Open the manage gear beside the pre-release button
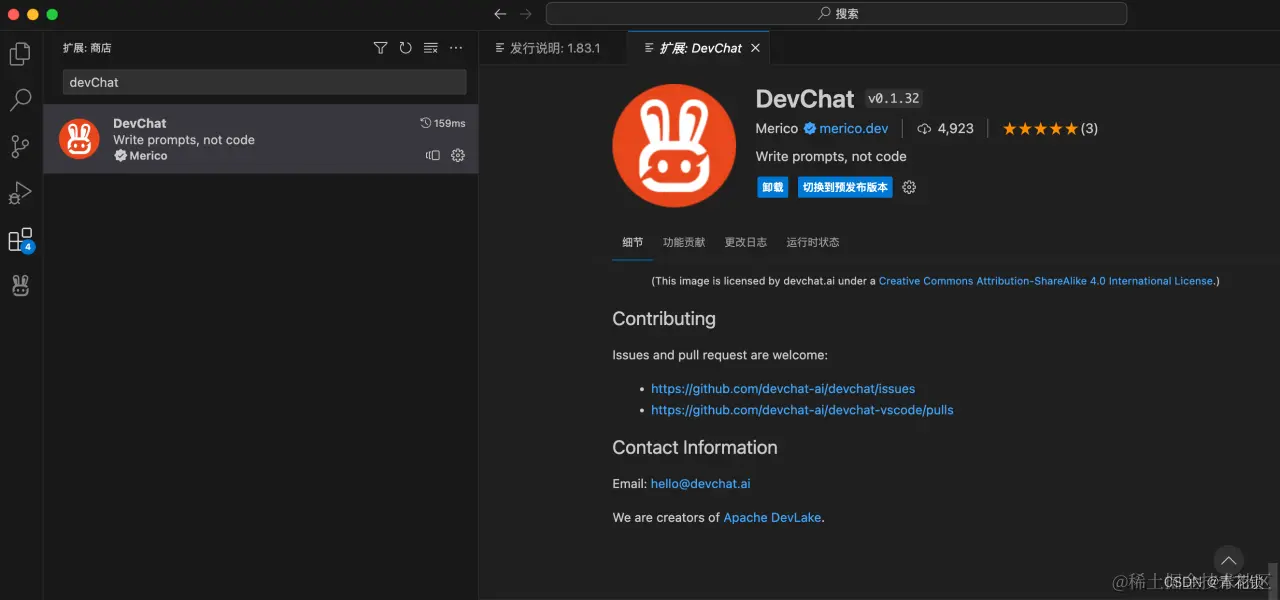This screenshot has height=600, width=1280. coord(909,187)
